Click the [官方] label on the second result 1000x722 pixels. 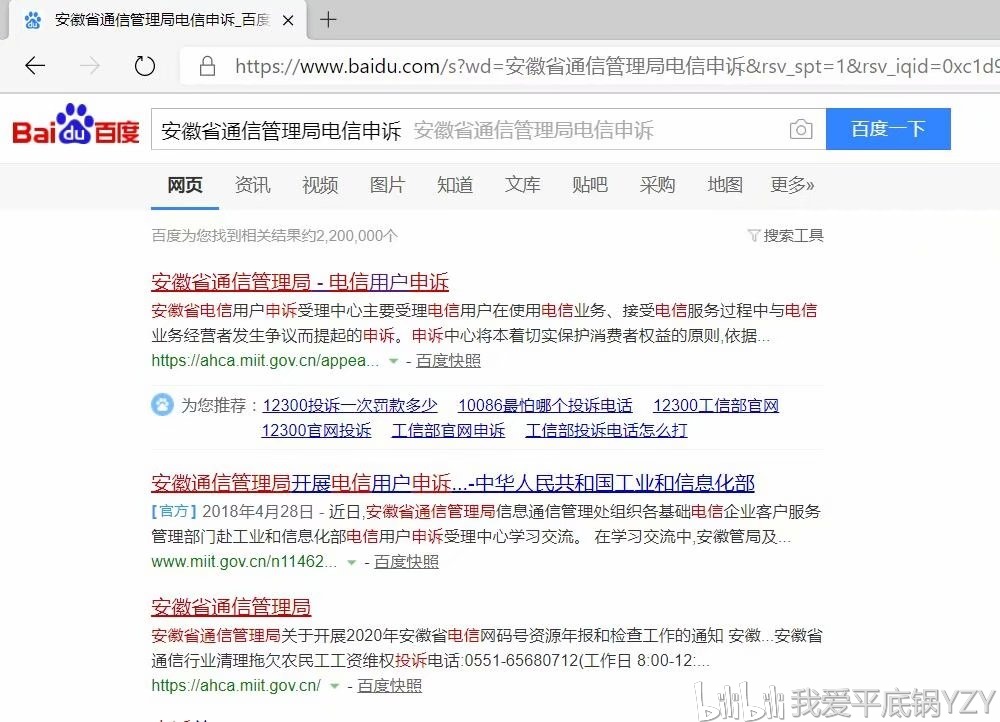(173, 512)
